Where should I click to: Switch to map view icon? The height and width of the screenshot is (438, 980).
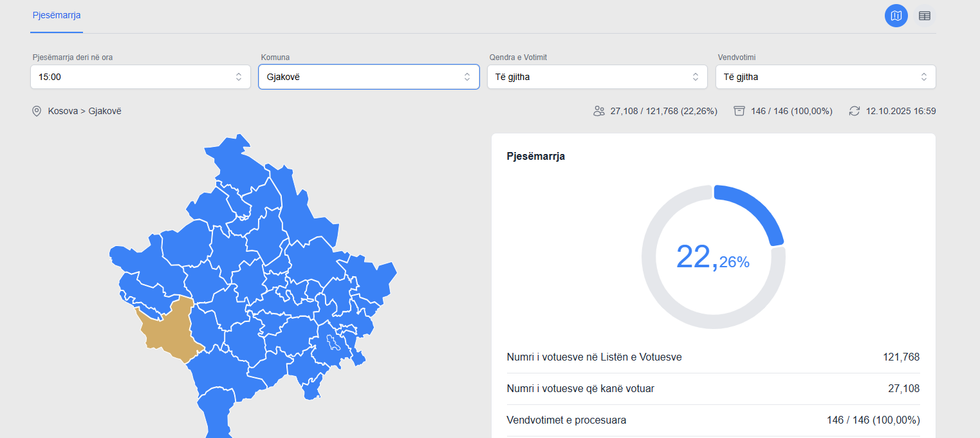(x=896, y=16)
